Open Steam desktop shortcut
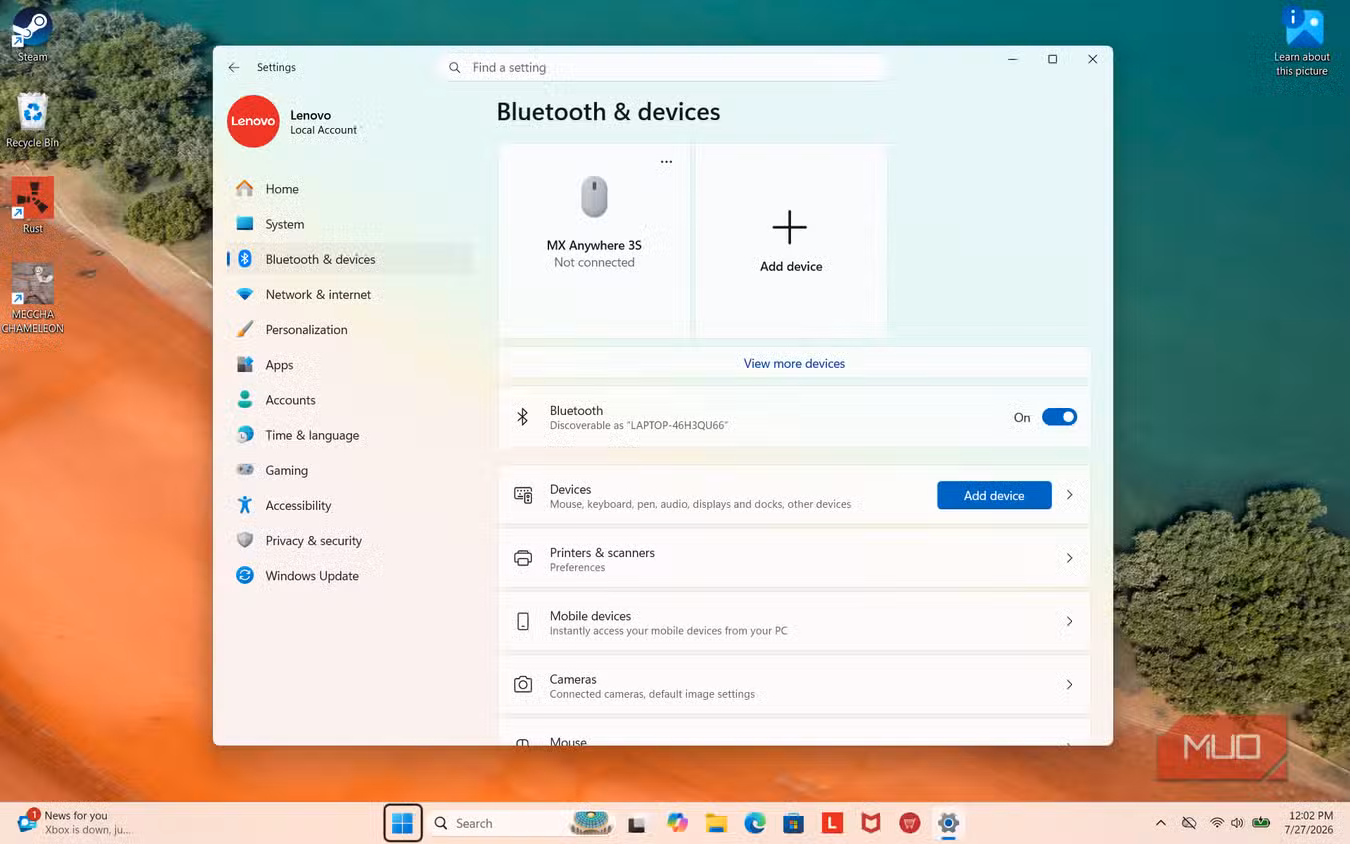The height and width of the screenshot is (844, 1350). pos(32,35)
